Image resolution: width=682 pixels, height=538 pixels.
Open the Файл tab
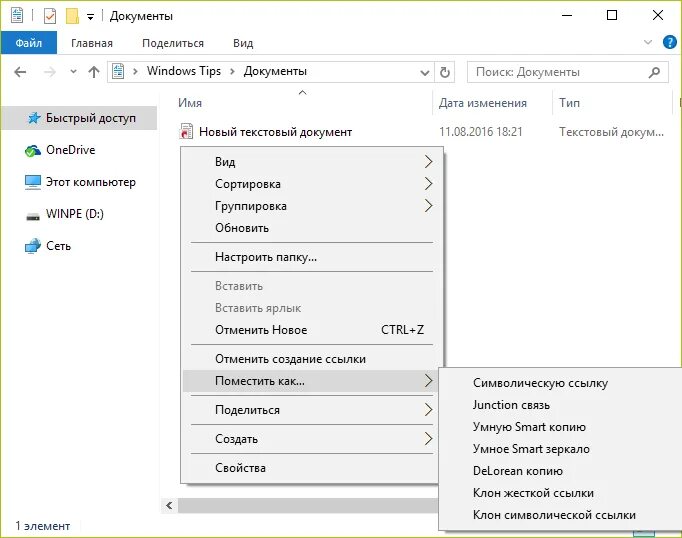[28, 43]
